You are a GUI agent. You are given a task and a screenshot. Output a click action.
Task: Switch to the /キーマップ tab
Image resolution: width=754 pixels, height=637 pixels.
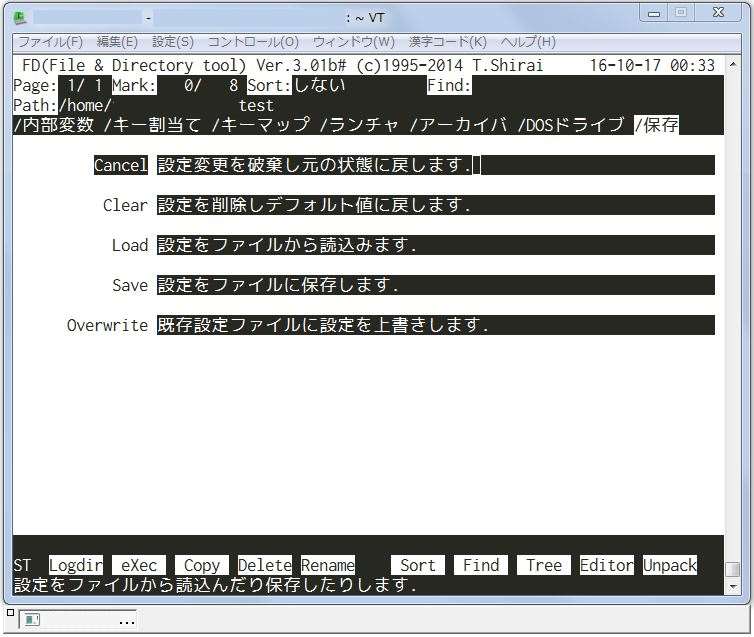(260, 125)
